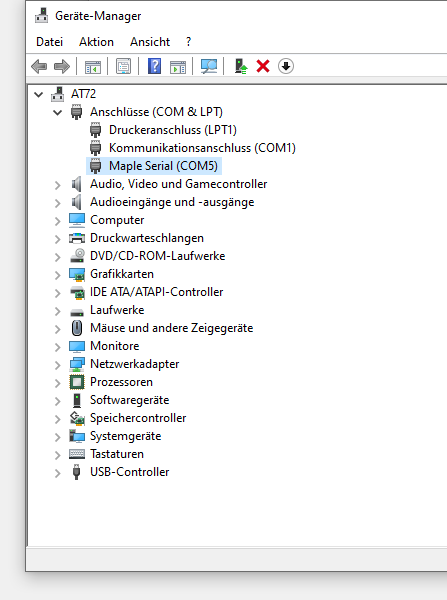447x600 pixels.
Task: Click the forward arrow toolbar button
Action: (x=62, y=67)
